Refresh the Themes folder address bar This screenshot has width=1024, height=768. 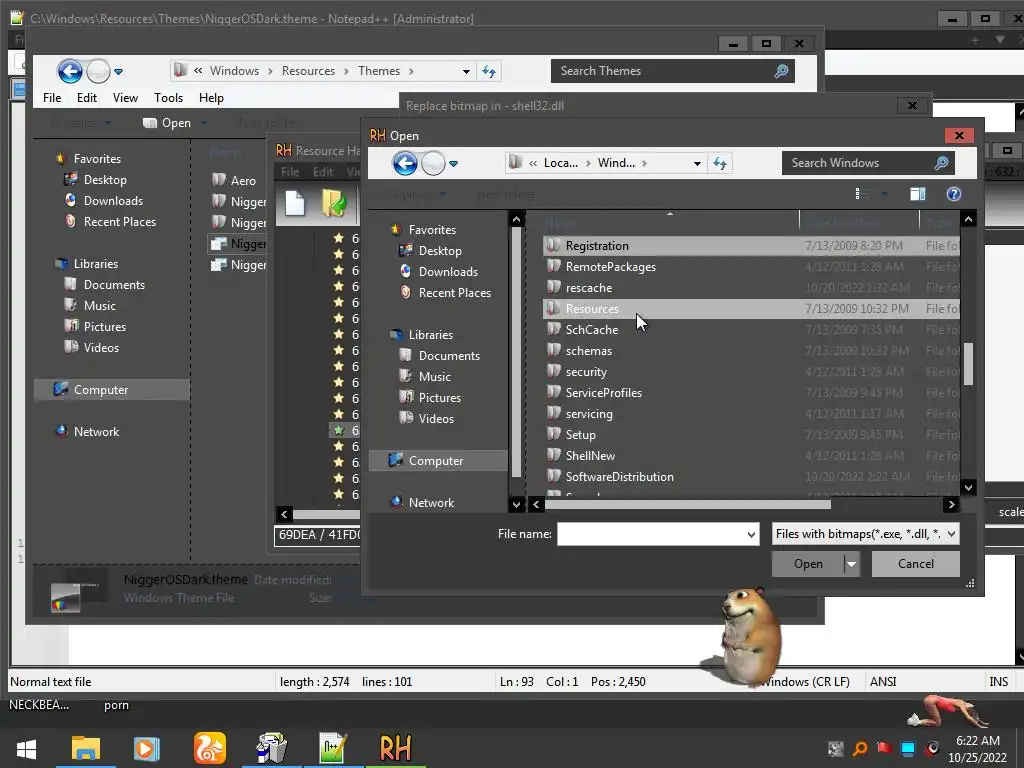488,71
